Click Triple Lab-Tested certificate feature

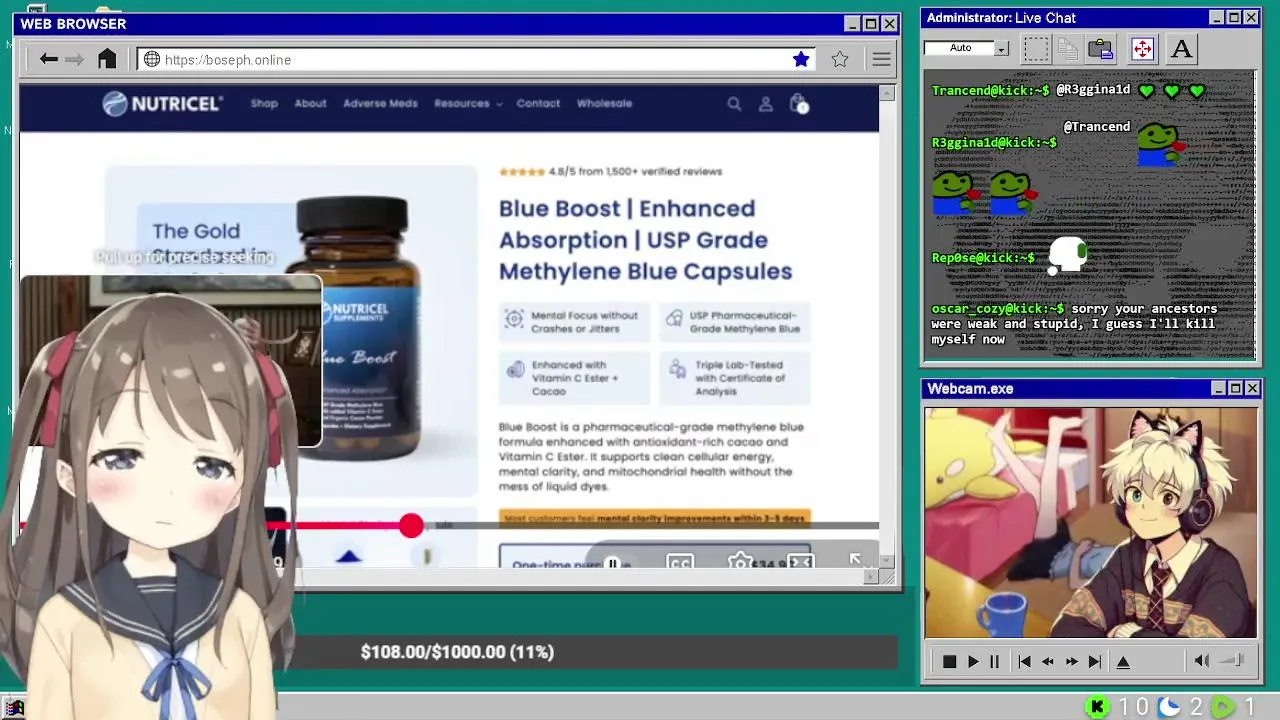[735, 378]
